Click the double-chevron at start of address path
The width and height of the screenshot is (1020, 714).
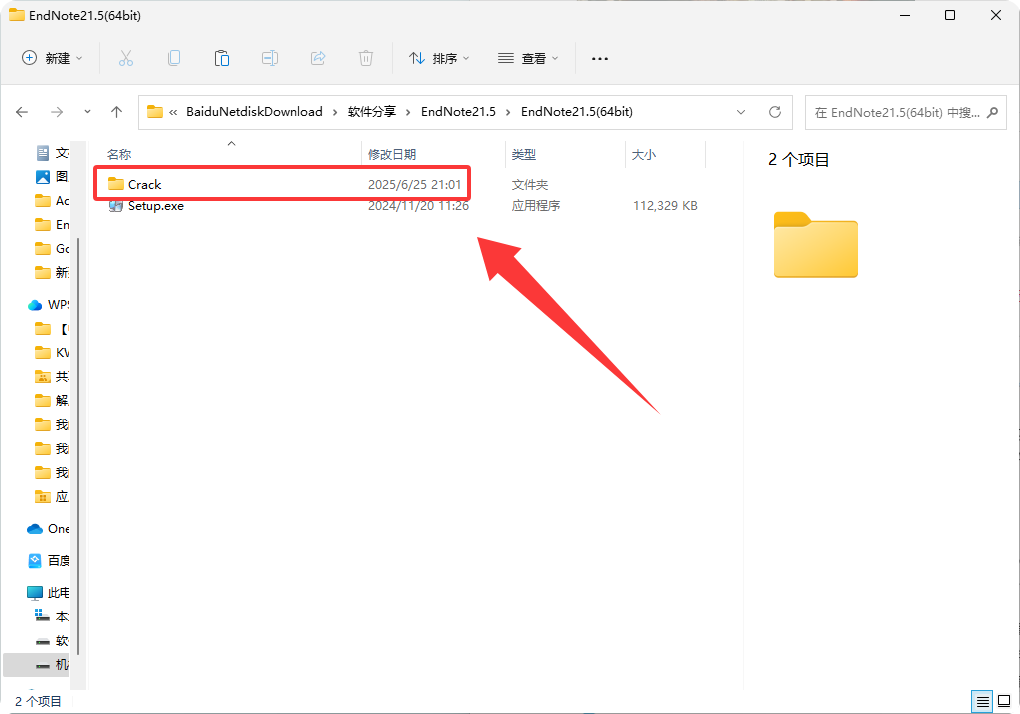(173, 112)
